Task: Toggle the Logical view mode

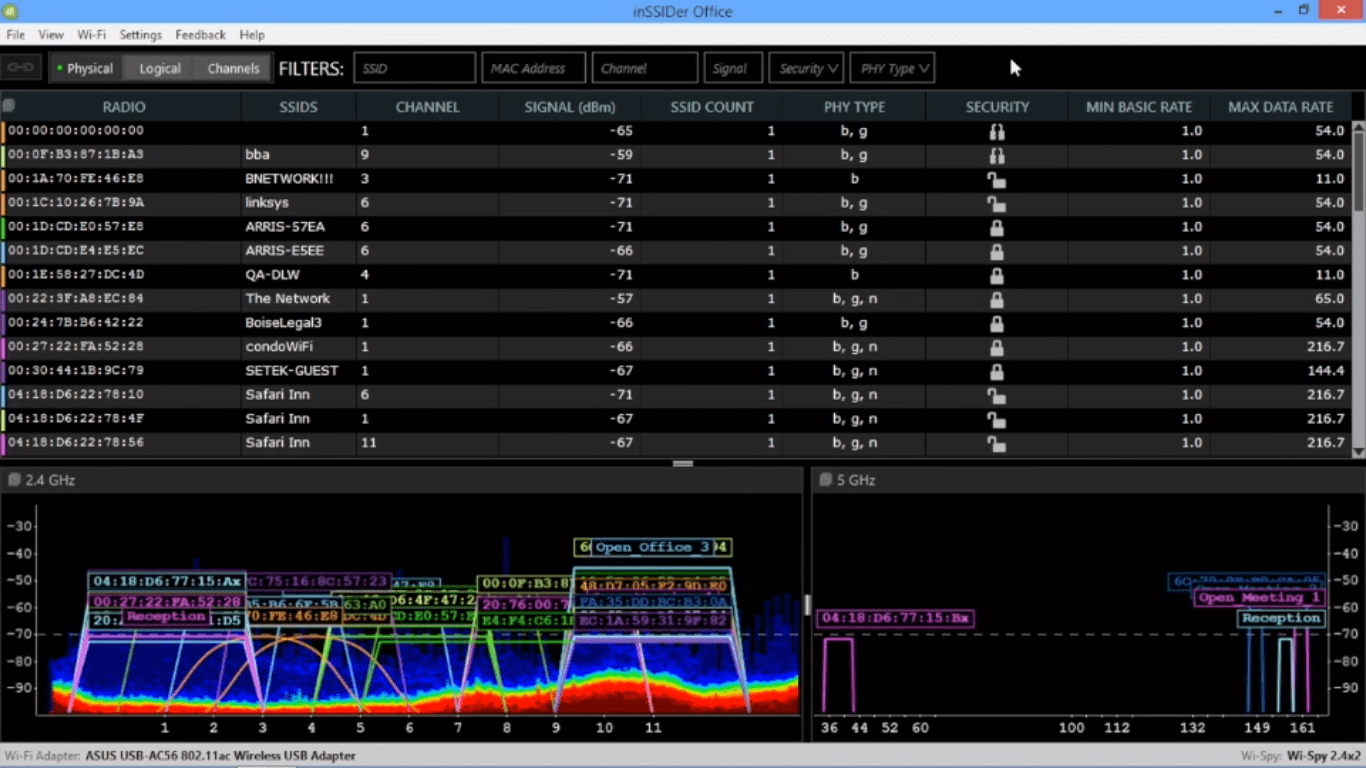Action: pos(158,67)
